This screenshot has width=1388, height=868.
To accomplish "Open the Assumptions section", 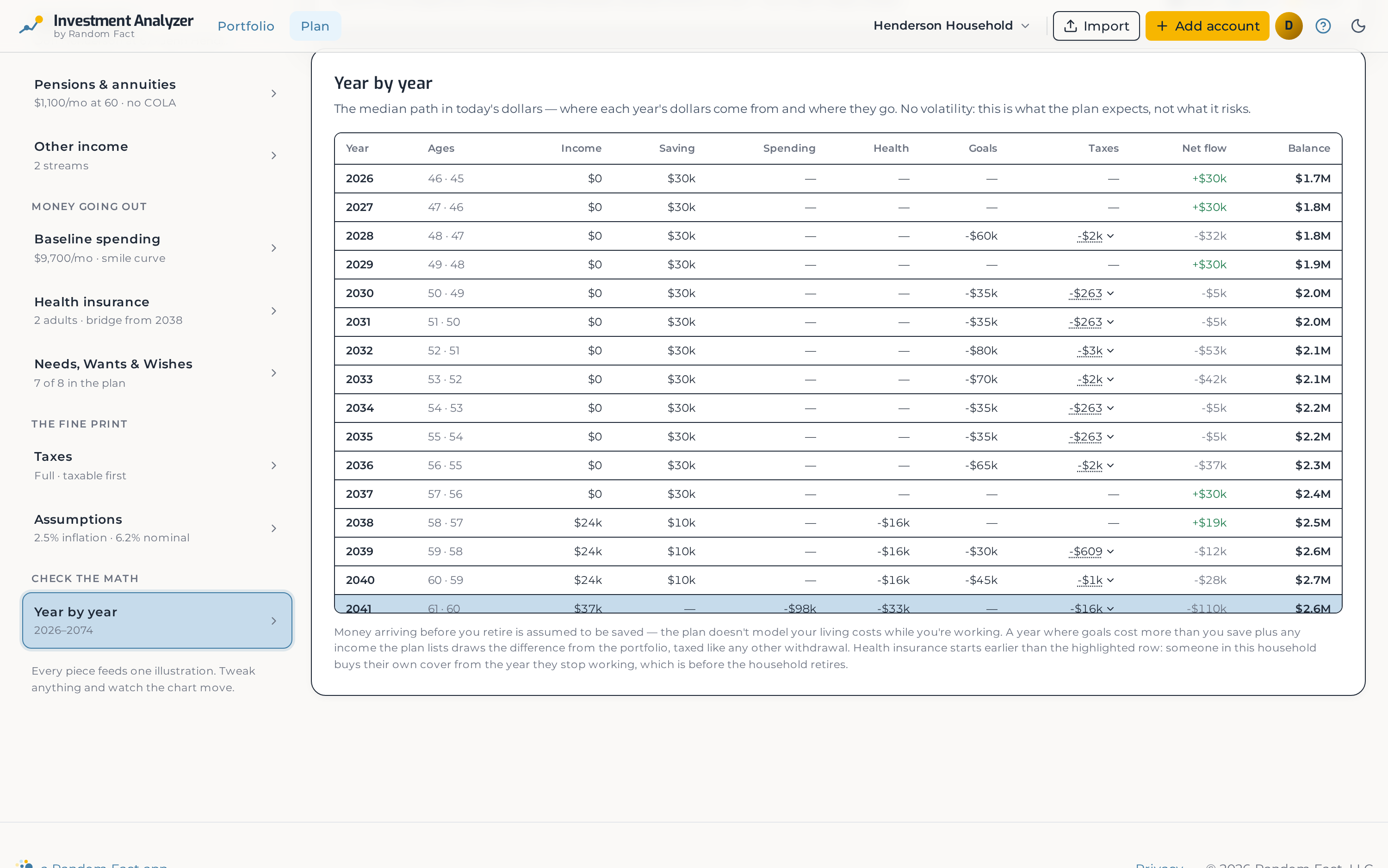I will pyautogui.click(x=157, y=528).
